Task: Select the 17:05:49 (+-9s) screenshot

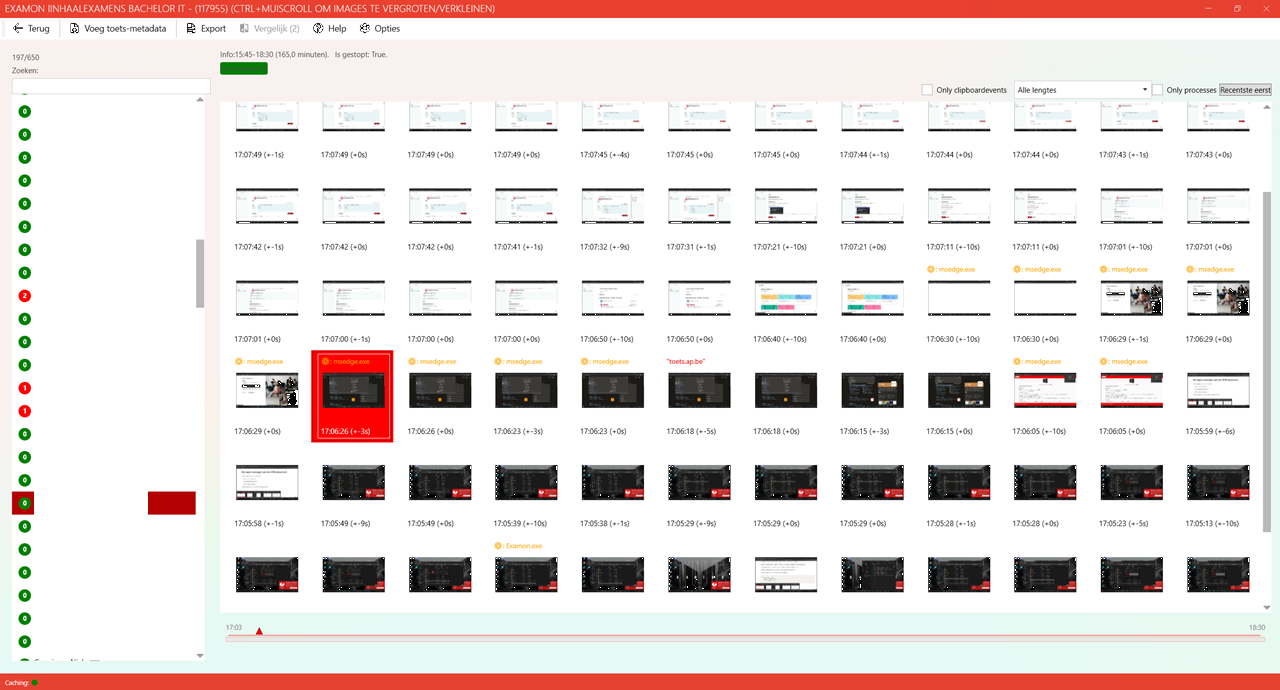Action: [x=353, y=482]
